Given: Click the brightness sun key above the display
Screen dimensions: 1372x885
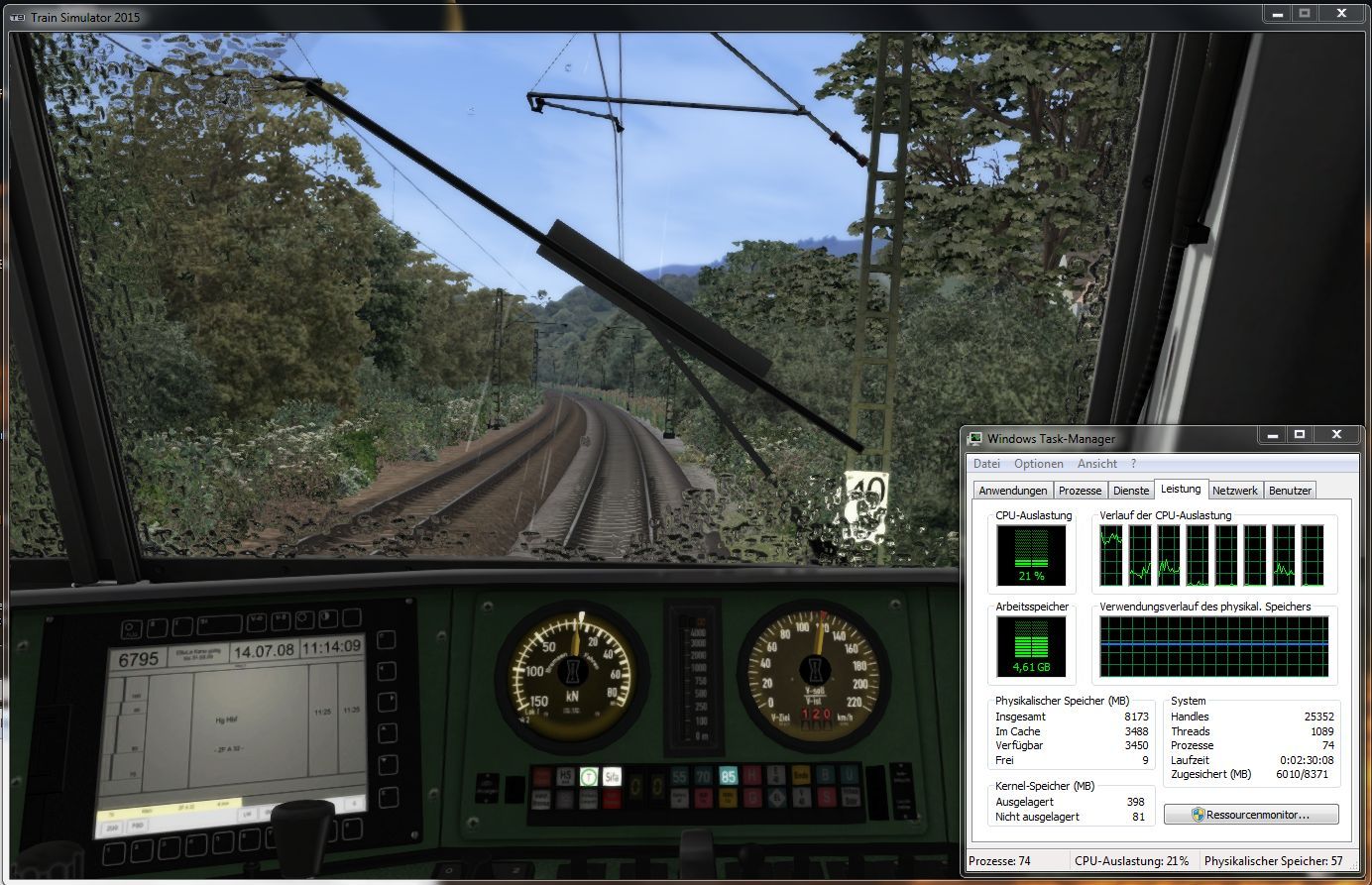Looking at the screenshot, I should (304, 621).
